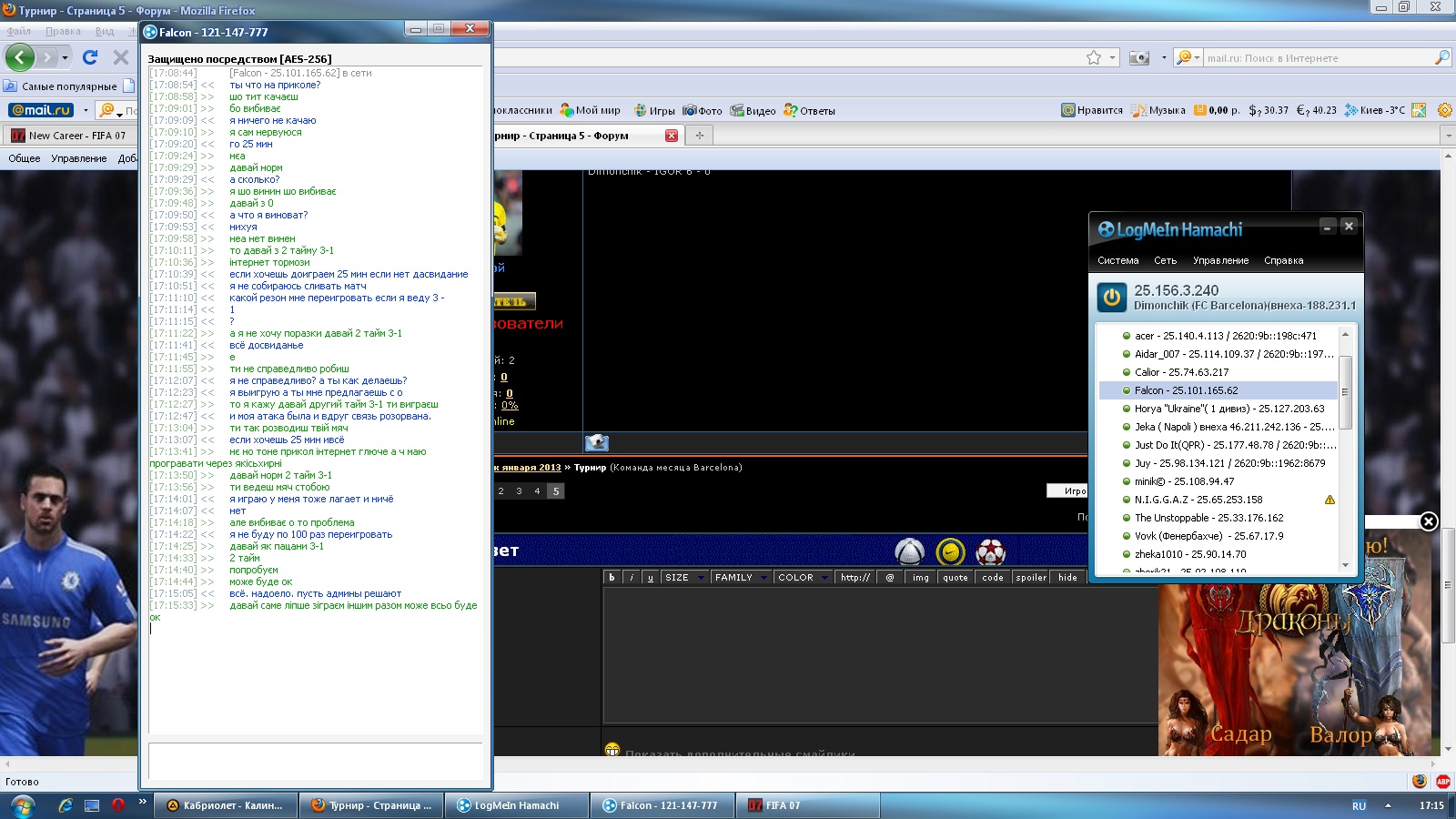Screen dimensions: 1456x819
Task: Open the FAMILY font dropdown
Action: [741, 577]
